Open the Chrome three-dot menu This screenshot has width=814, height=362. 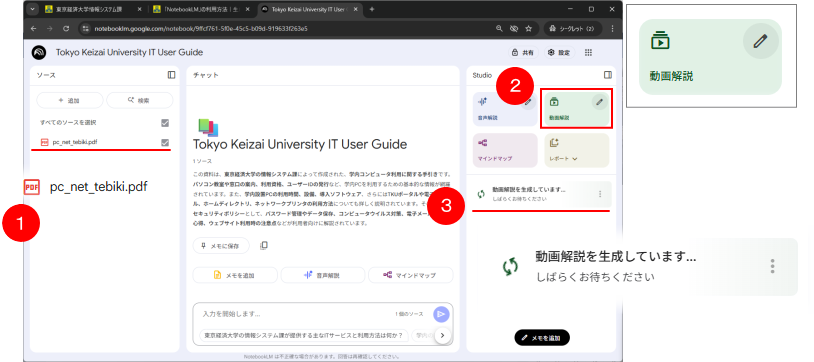click(613, 29)
